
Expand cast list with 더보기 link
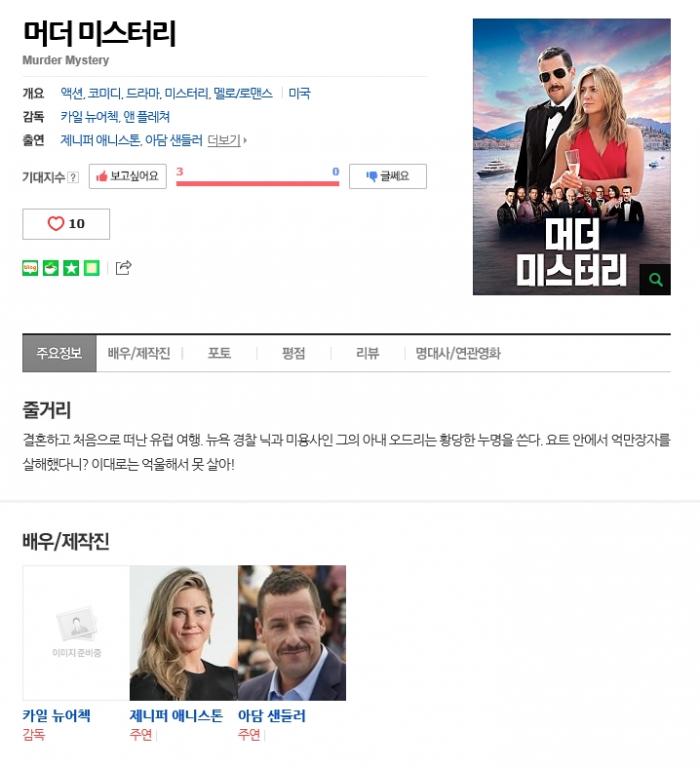pyautogui.click(x=227, y=141)
